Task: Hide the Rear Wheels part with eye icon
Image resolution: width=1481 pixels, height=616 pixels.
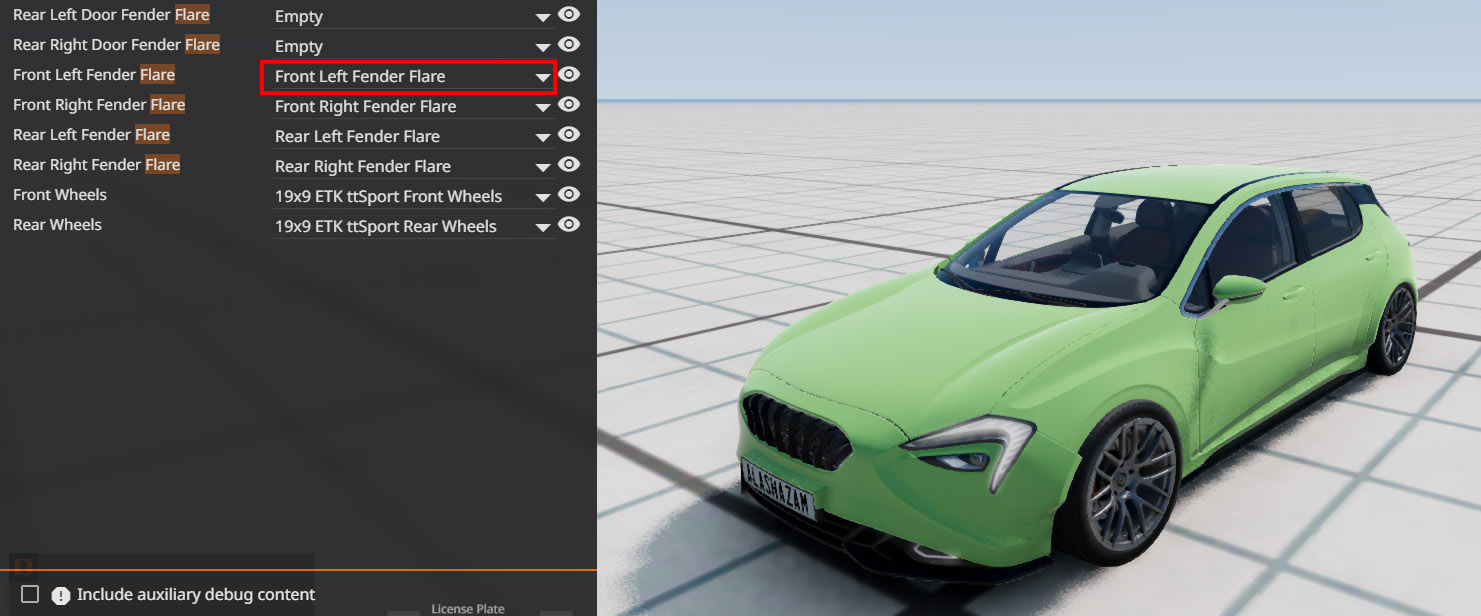Action: click(x=569, y=225)
